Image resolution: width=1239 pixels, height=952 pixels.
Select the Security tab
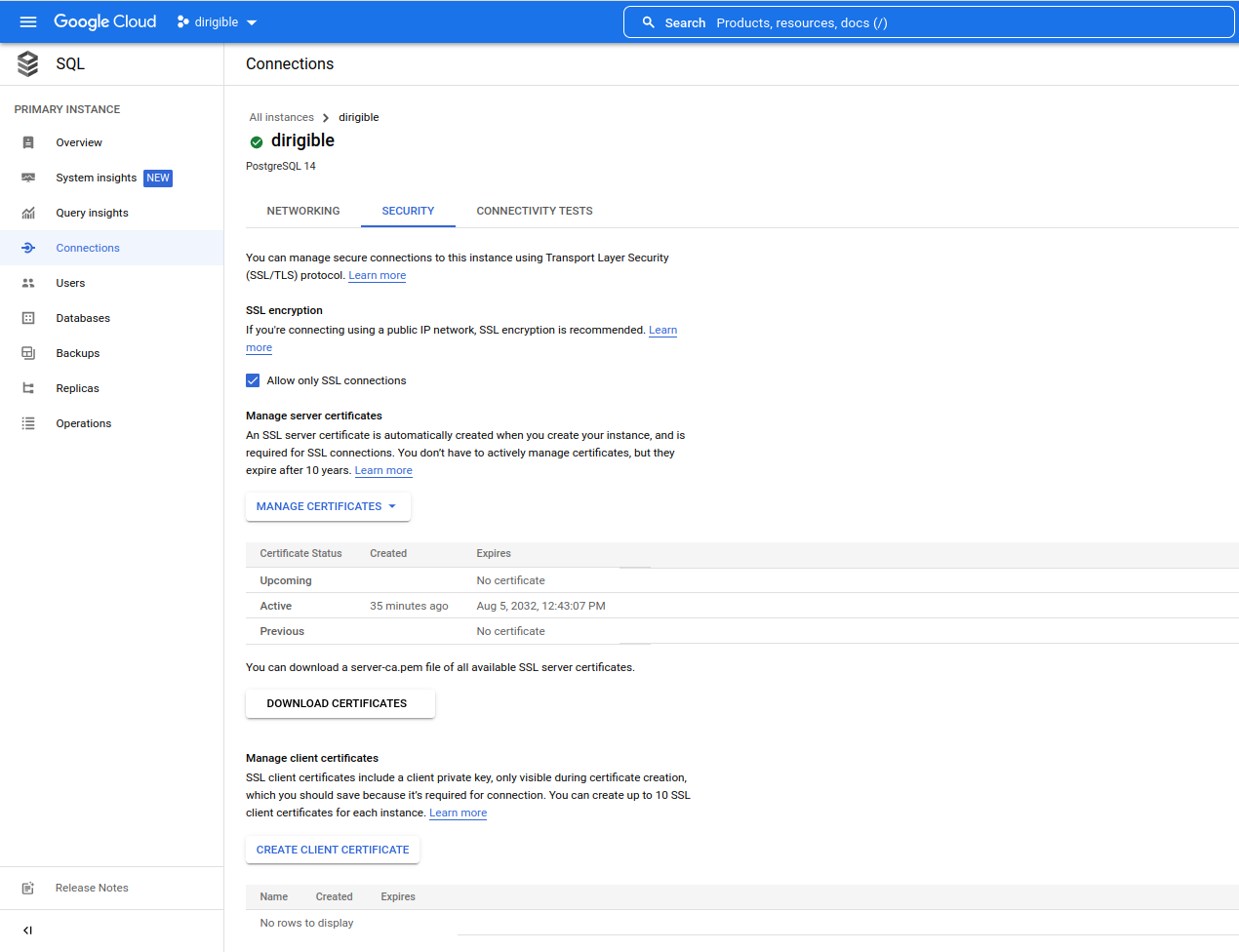[408, 211]
